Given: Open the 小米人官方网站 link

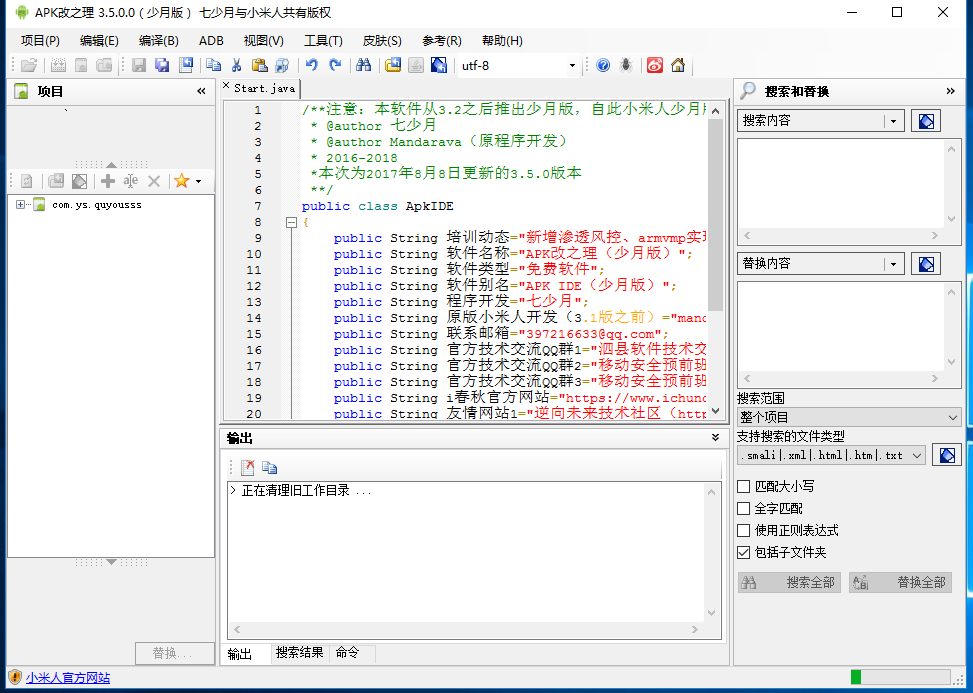Looking at the screenshot, I should click(68, 677).
